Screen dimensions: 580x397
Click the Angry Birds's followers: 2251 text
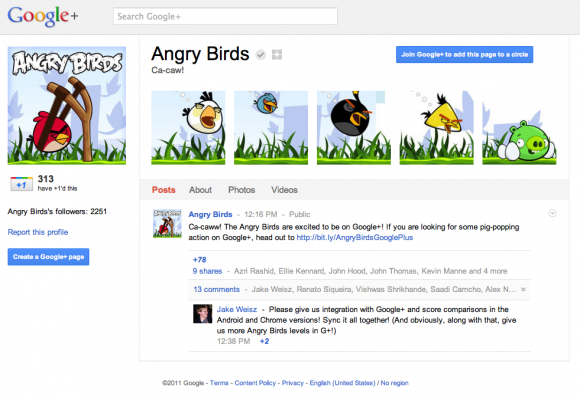(57, 212)
